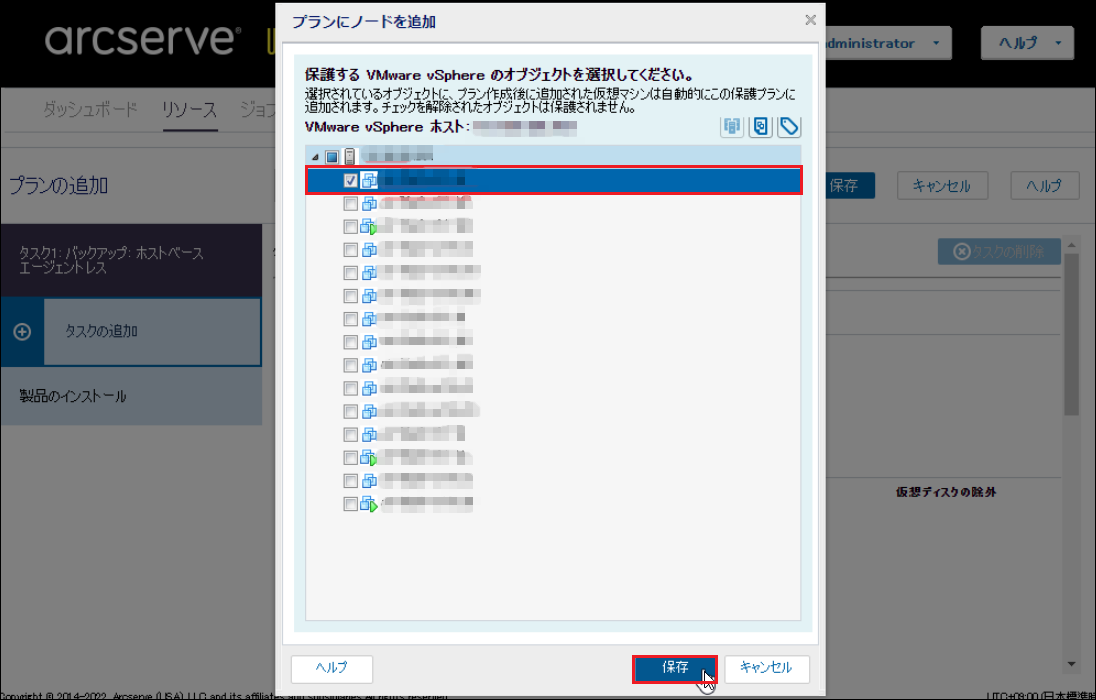The width and height of the screenshot is (1096, 700).
Task: Click the VMware vSphere ホスト: label
Action: [x=387, y=127]
